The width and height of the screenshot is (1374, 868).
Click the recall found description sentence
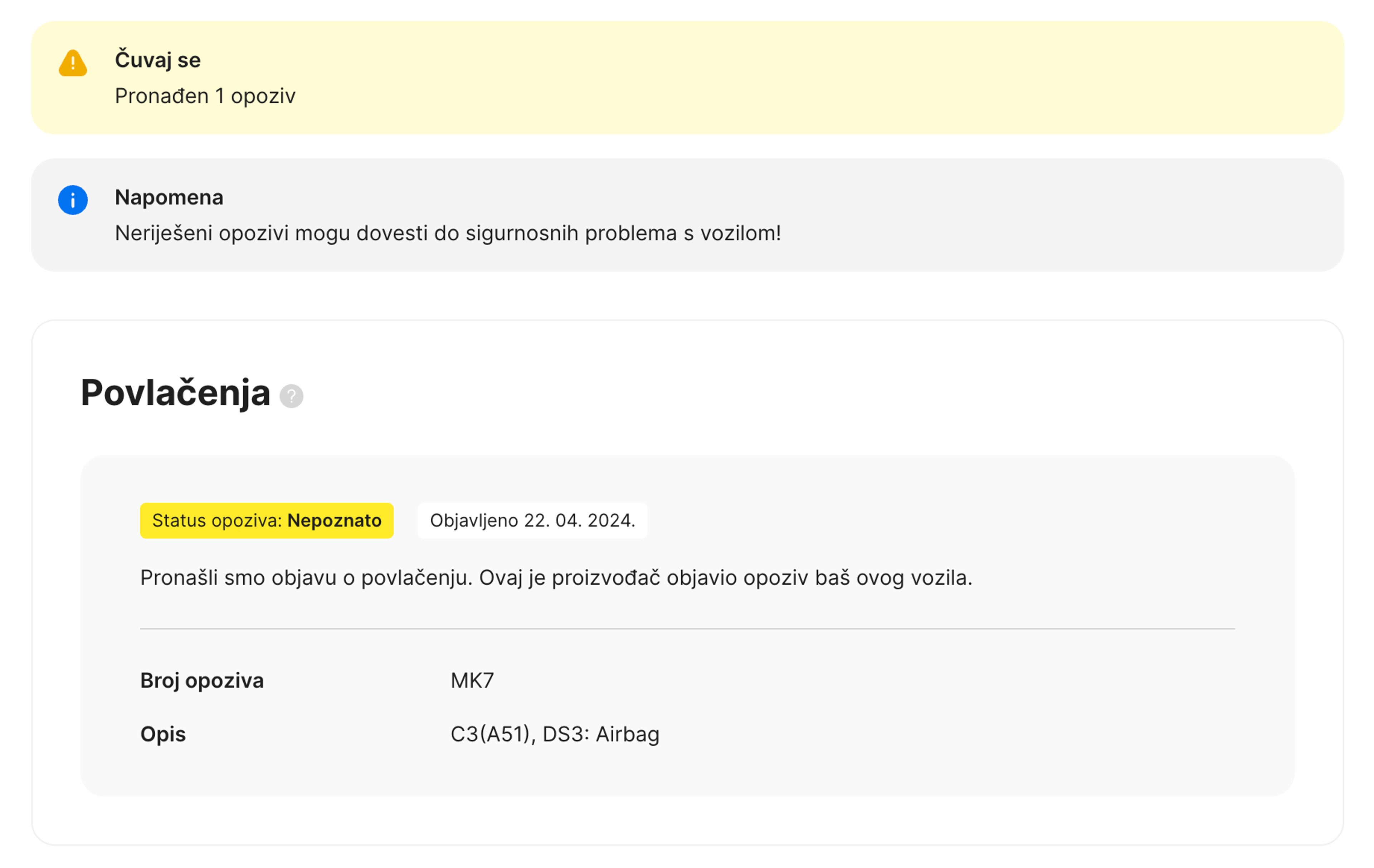pos(556,578)
